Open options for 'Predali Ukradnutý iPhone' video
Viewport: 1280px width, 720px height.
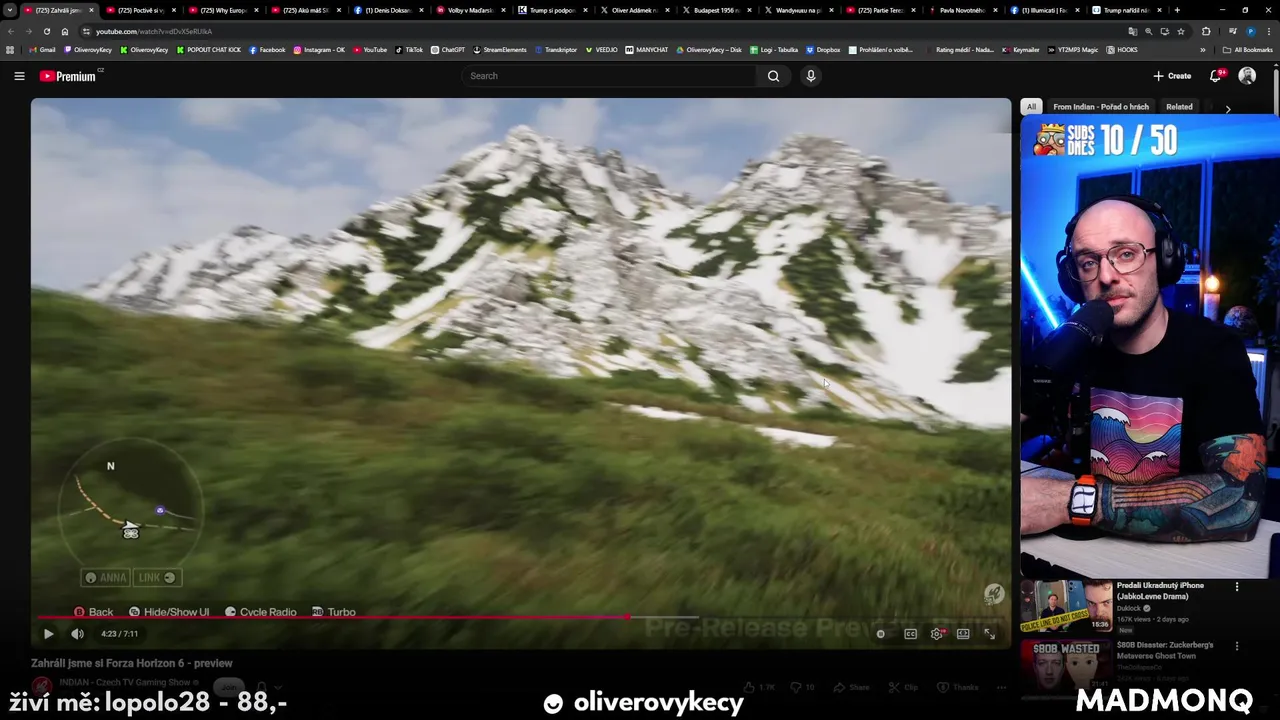pos(1237,587)
